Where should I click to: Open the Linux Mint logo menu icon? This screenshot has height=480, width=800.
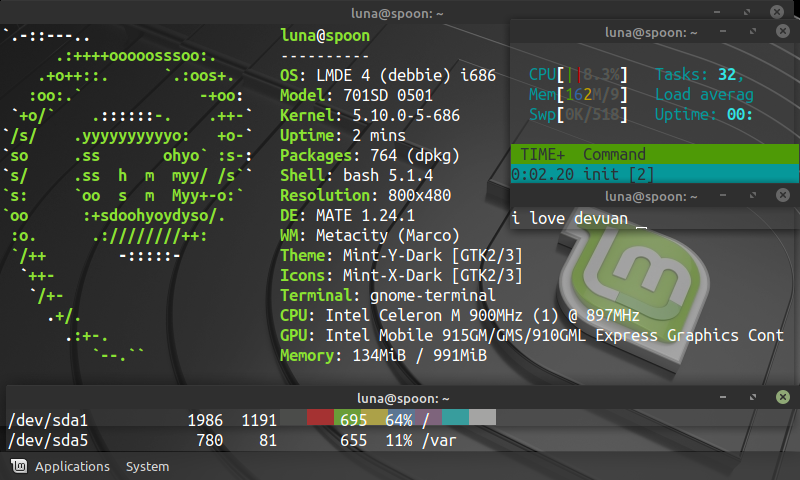pyautogui.click(x=19, y=466)
